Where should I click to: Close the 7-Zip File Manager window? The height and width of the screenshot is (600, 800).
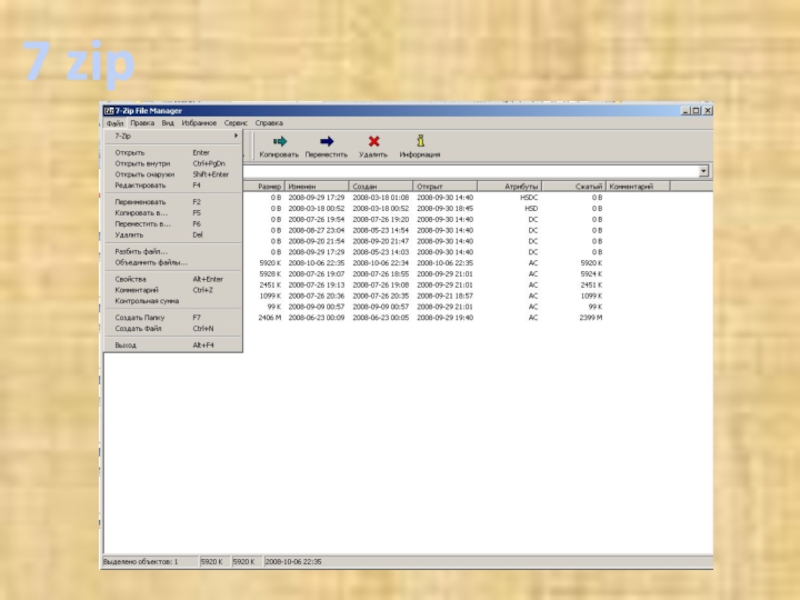(x=707, y=111)
